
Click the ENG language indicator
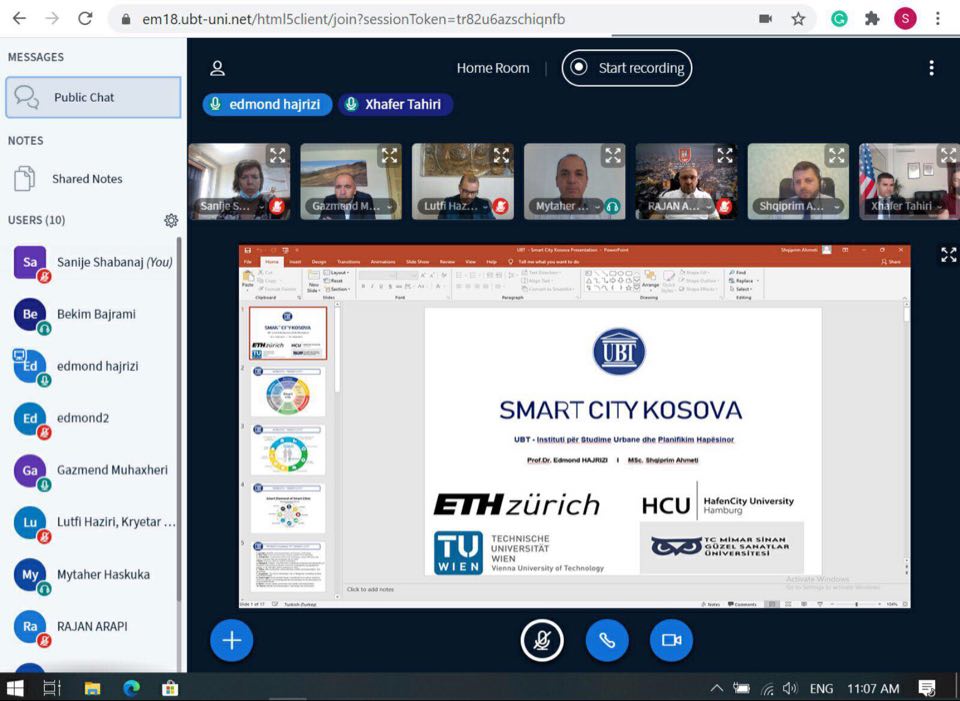[x=821, y=689]
